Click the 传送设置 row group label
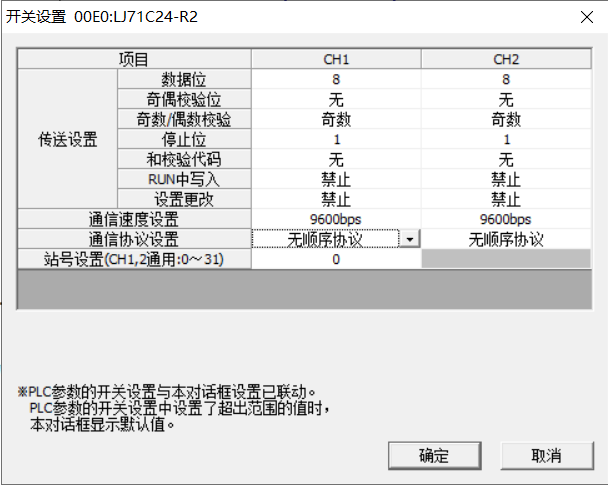The image size is (608, 485). click(67, 139)
